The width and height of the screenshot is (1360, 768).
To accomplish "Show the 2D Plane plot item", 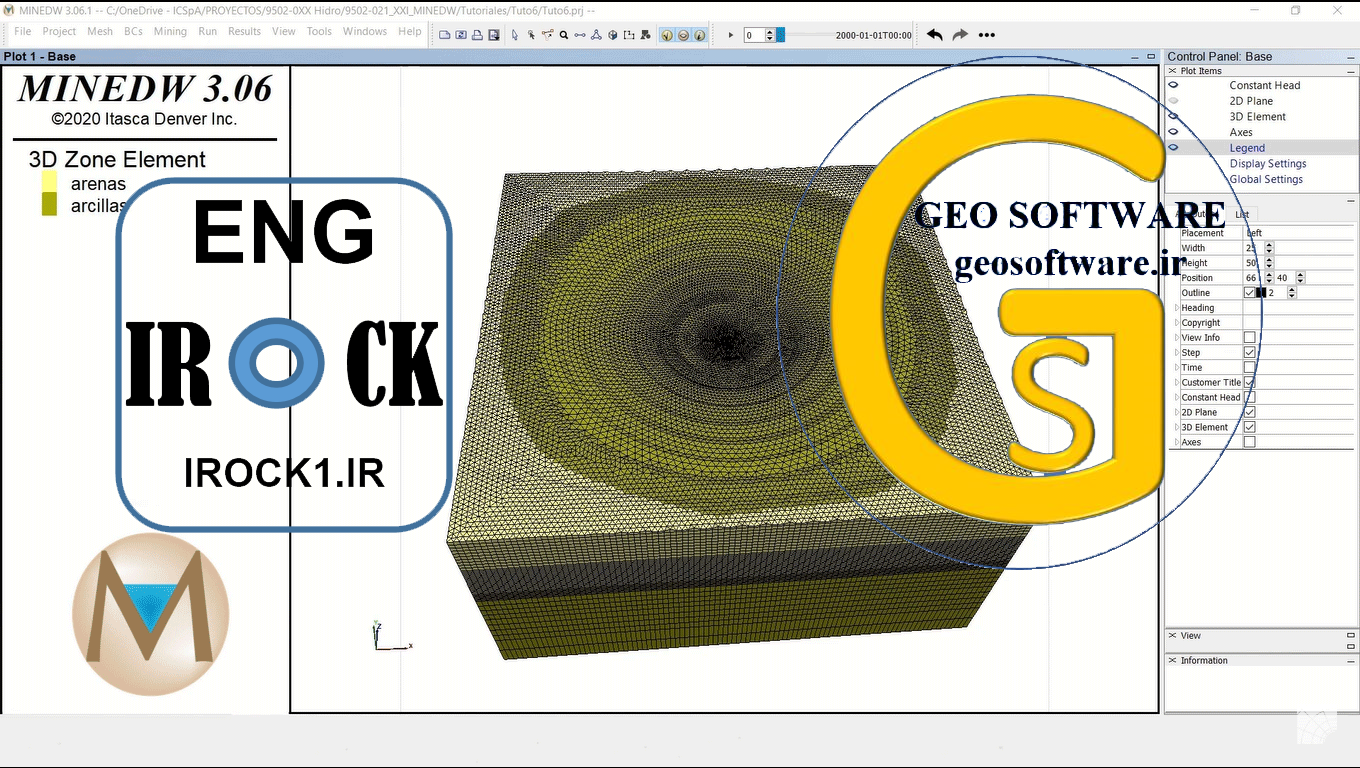I will tap(1174, 101).
